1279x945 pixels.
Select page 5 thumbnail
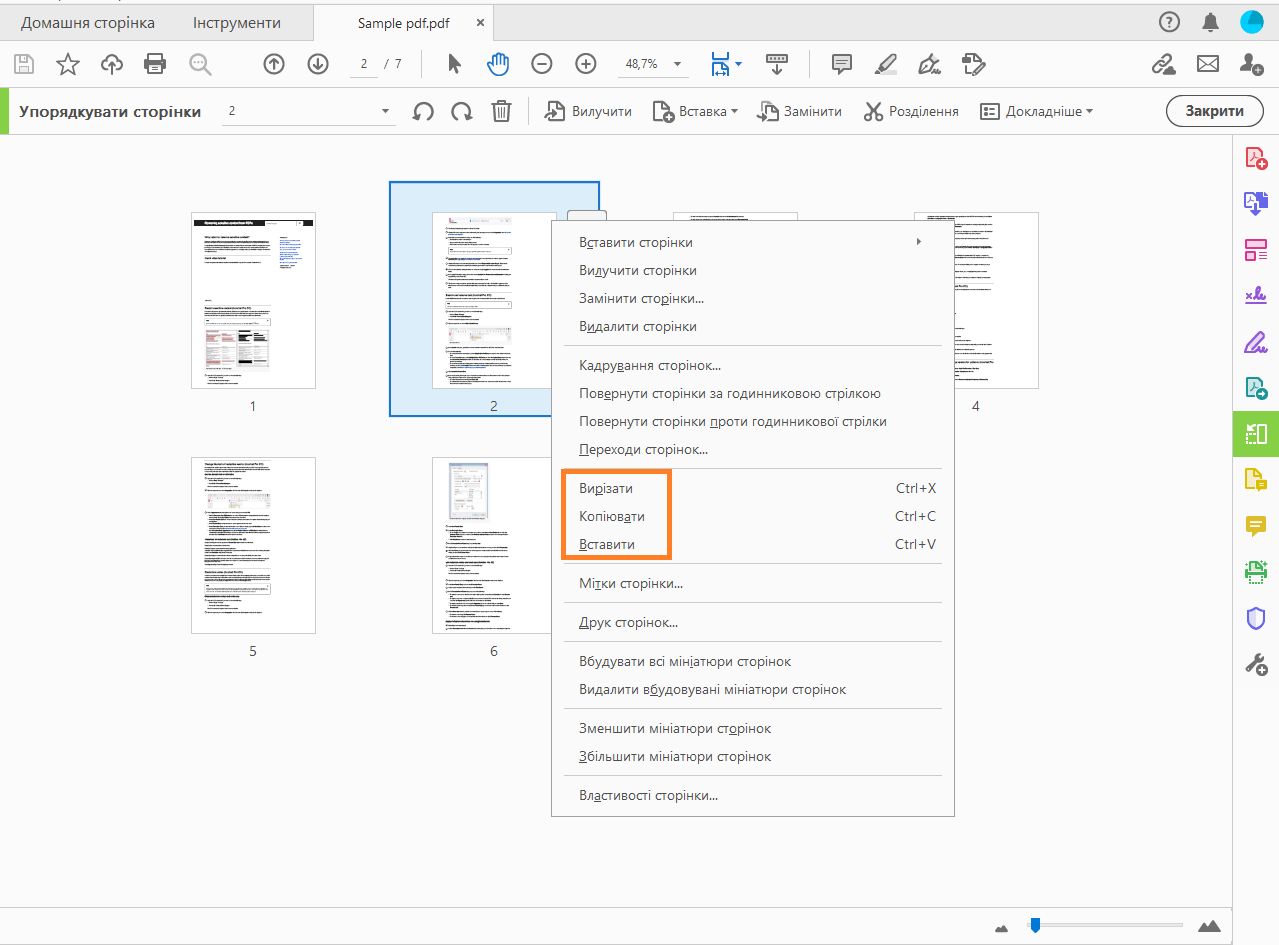point(253,545)
